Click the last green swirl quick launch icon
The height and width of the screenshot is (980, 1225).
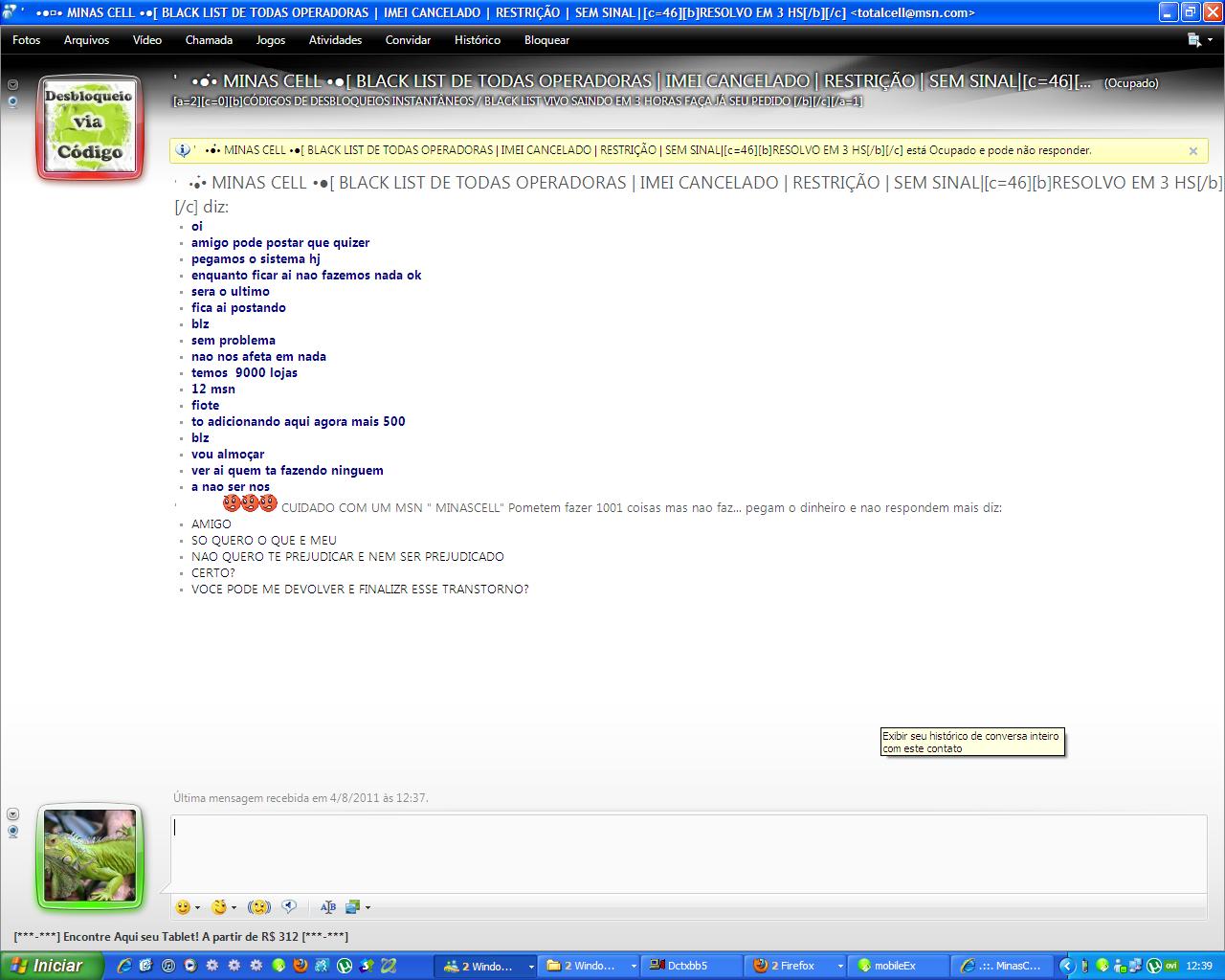point(389,966)
